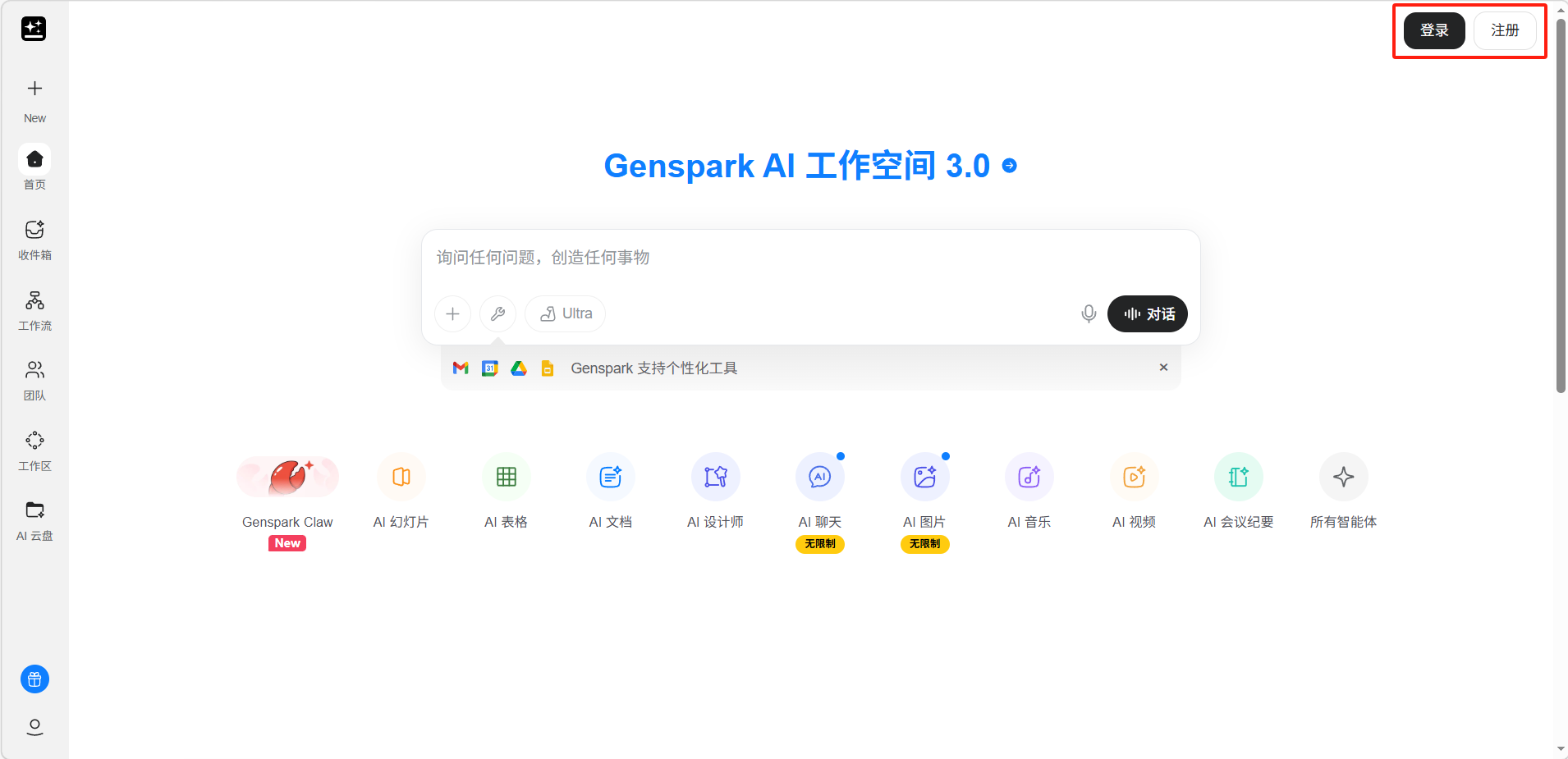Image resolution: width=1568 pixels, height=759 pixels.
Task: Switch to 工作流 workflow in sidebar
Action: pyautogui.click(x=34, y=310)
